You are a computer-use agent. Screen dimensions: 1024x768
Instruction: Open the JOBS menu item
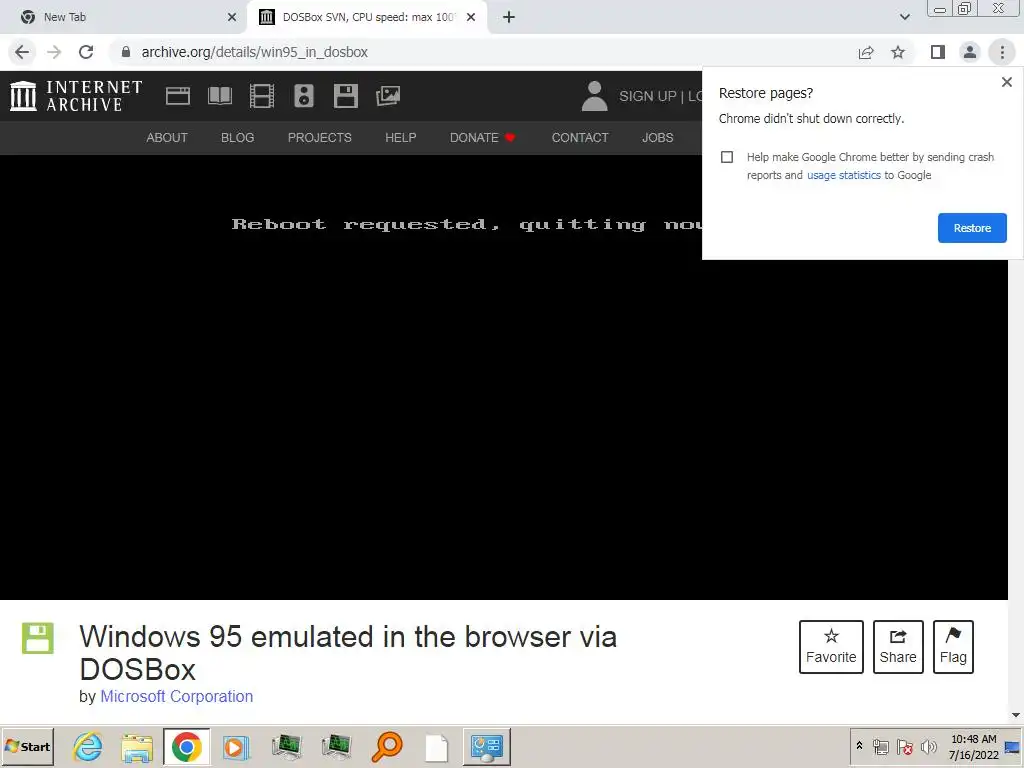657,138
